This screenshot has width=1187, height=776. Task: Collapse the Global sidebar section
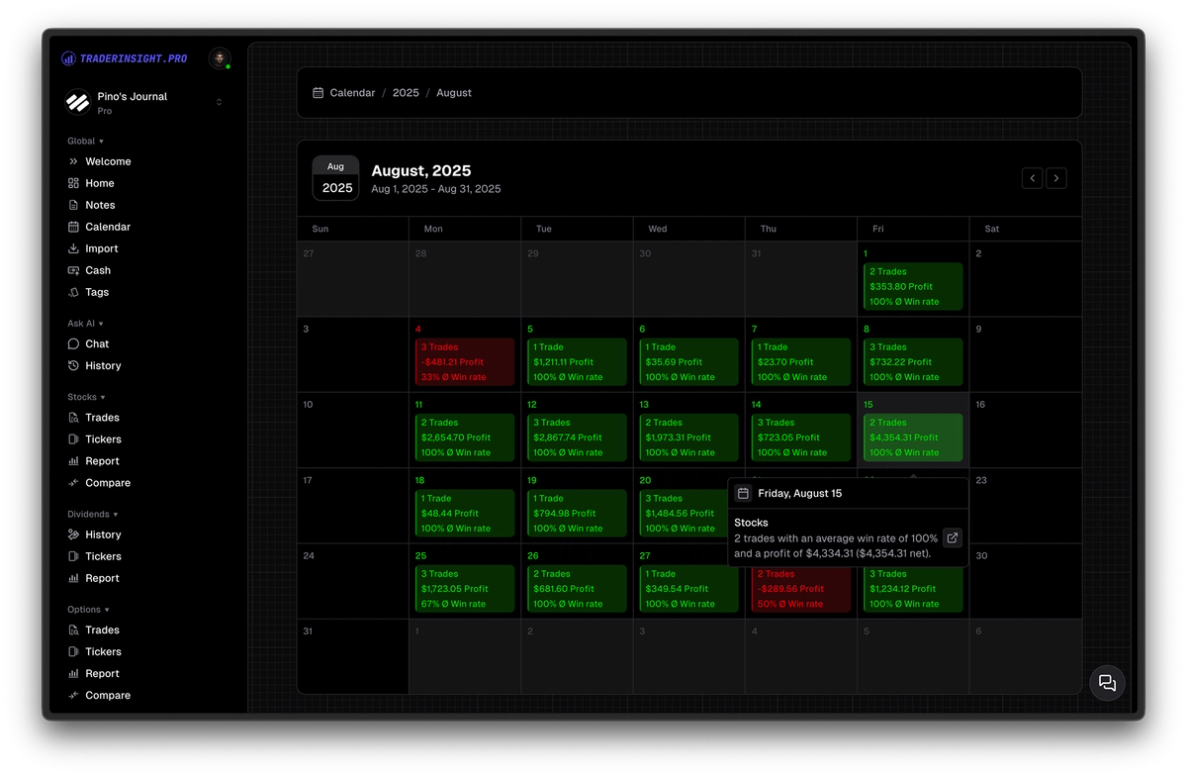coord(85,141)
